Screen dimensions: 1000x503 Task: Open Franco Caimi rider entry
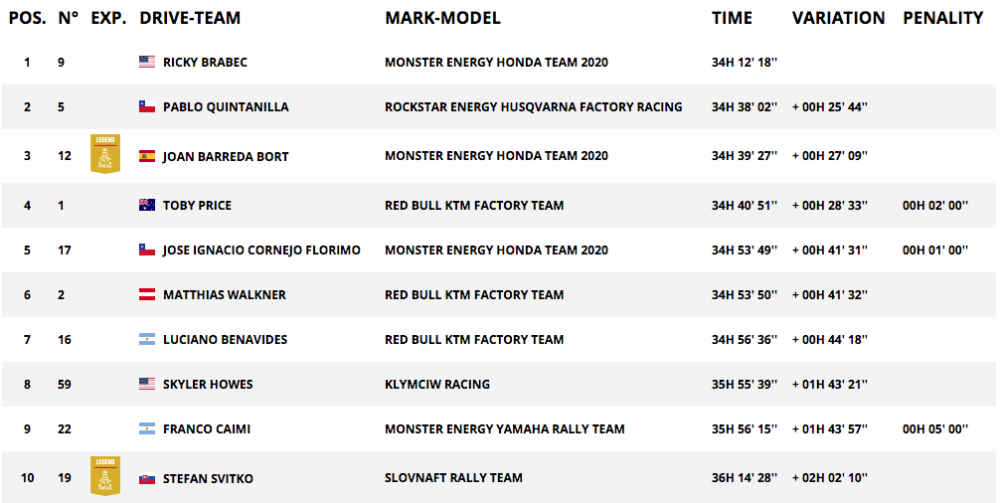pyautogui.click(x=207, y=429)
